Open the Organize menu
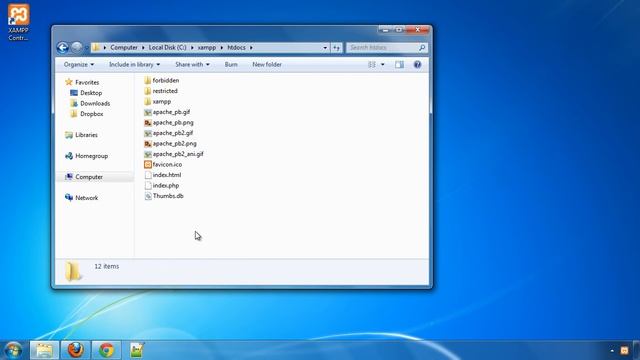The height and width of the screenshot is (360, 640). pyautogui.click(x=79, y=64)
